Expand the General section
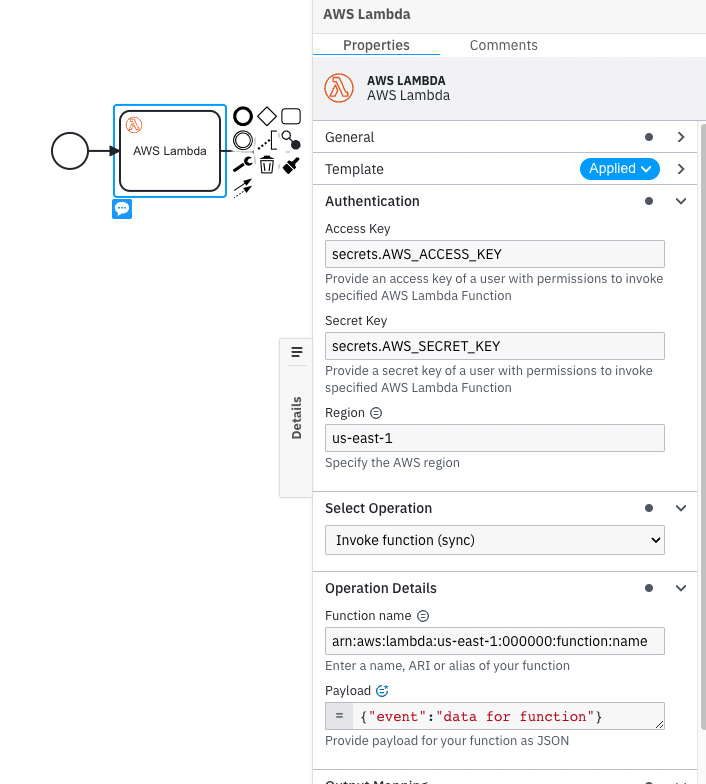706x784 pixels. click(680, 137)
